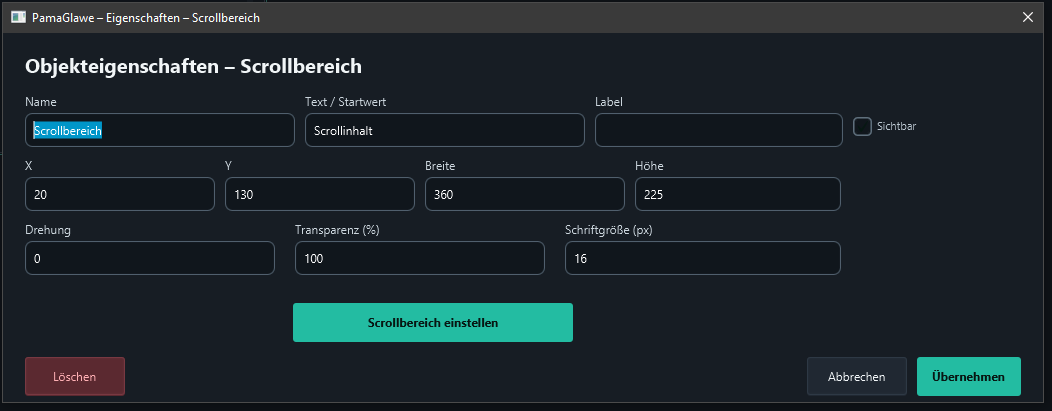Toggle the Sichtbar checkbox
Image resolution: width=1052 pixels, height=411 pixels.
pos(862,126)
